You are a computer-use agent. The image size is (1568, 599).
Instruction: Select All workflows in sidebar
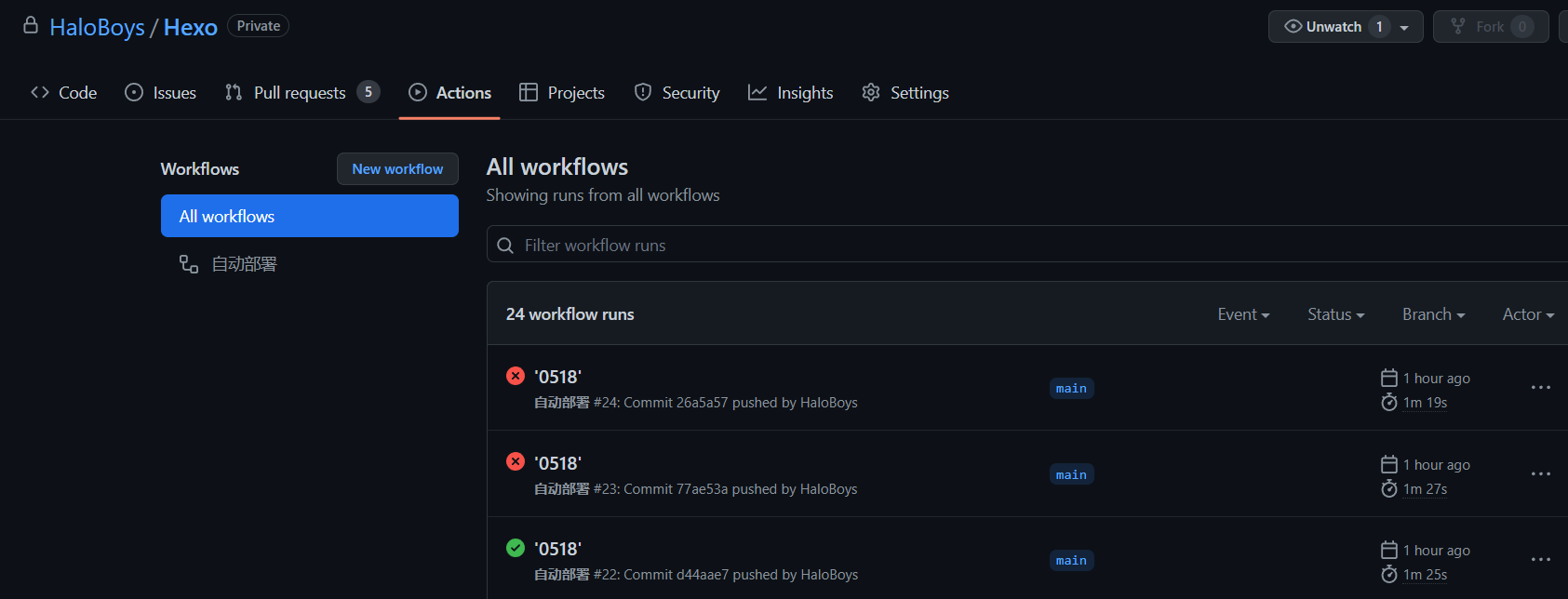[x=309, y=217]
